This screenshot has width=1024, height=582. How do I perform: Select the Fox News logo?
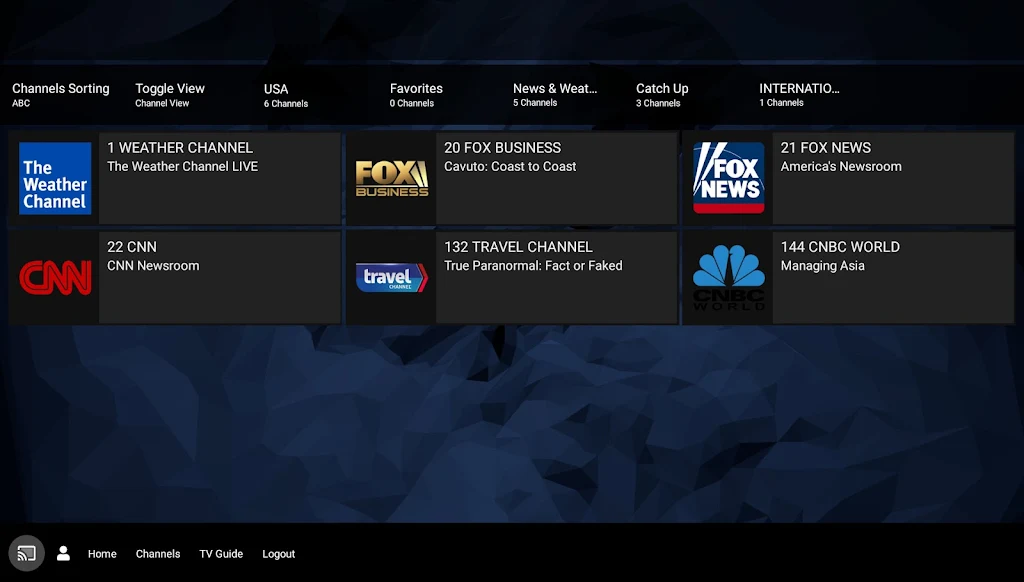point(729,178)
